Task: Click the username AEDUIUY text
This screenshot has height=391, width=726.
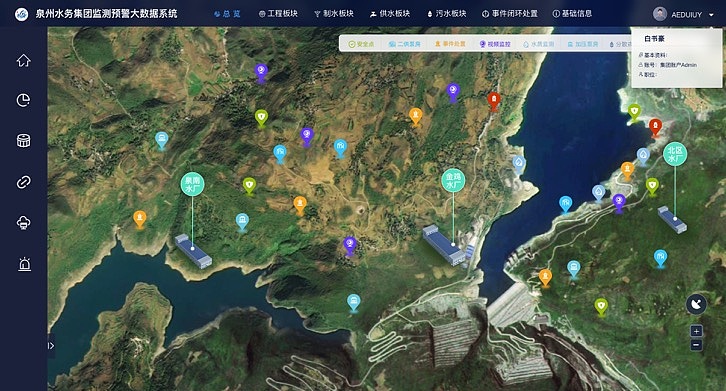Action: pos(687,15)
